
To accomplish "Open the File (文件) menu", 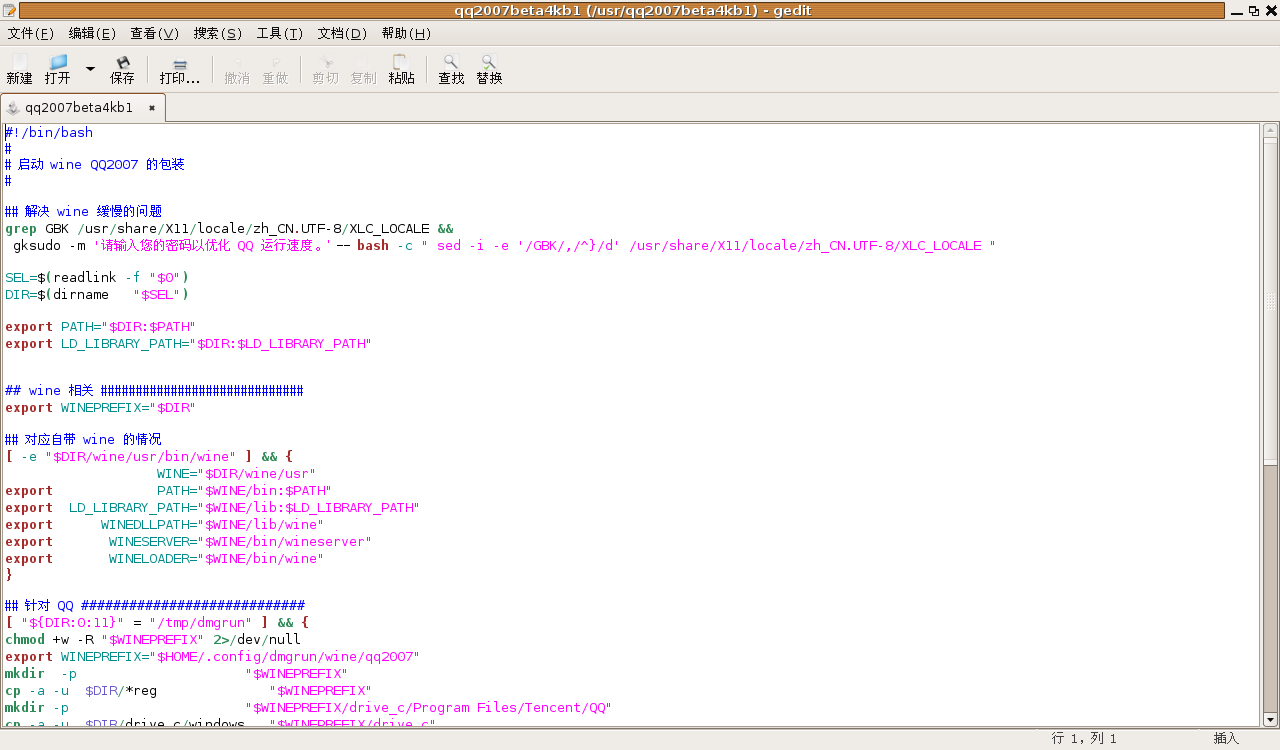I will [x=31, y=33].
